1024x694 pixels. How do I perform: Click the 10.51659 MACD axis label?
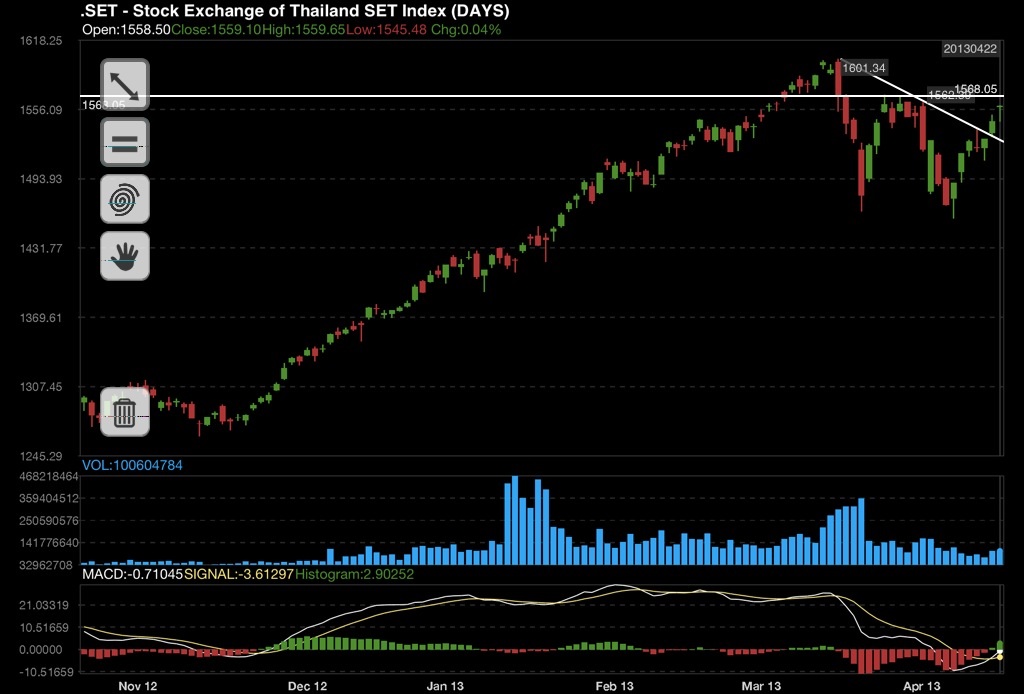click(44, 627)
